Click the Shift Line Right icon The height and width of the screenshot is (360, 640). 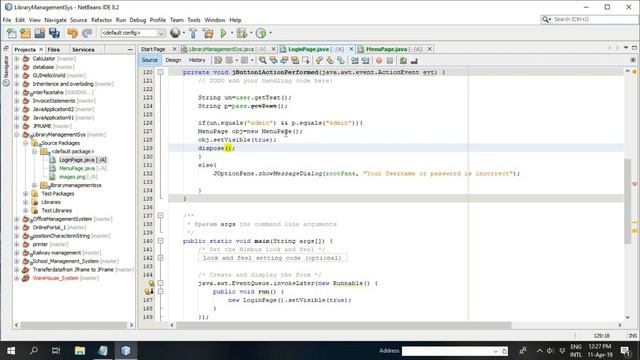point(365,60)
